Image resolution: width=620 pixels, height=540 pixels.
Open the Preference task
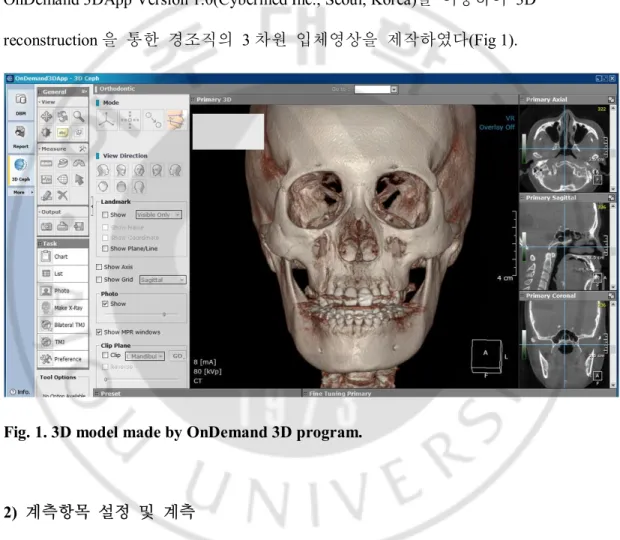pos(63,359)
